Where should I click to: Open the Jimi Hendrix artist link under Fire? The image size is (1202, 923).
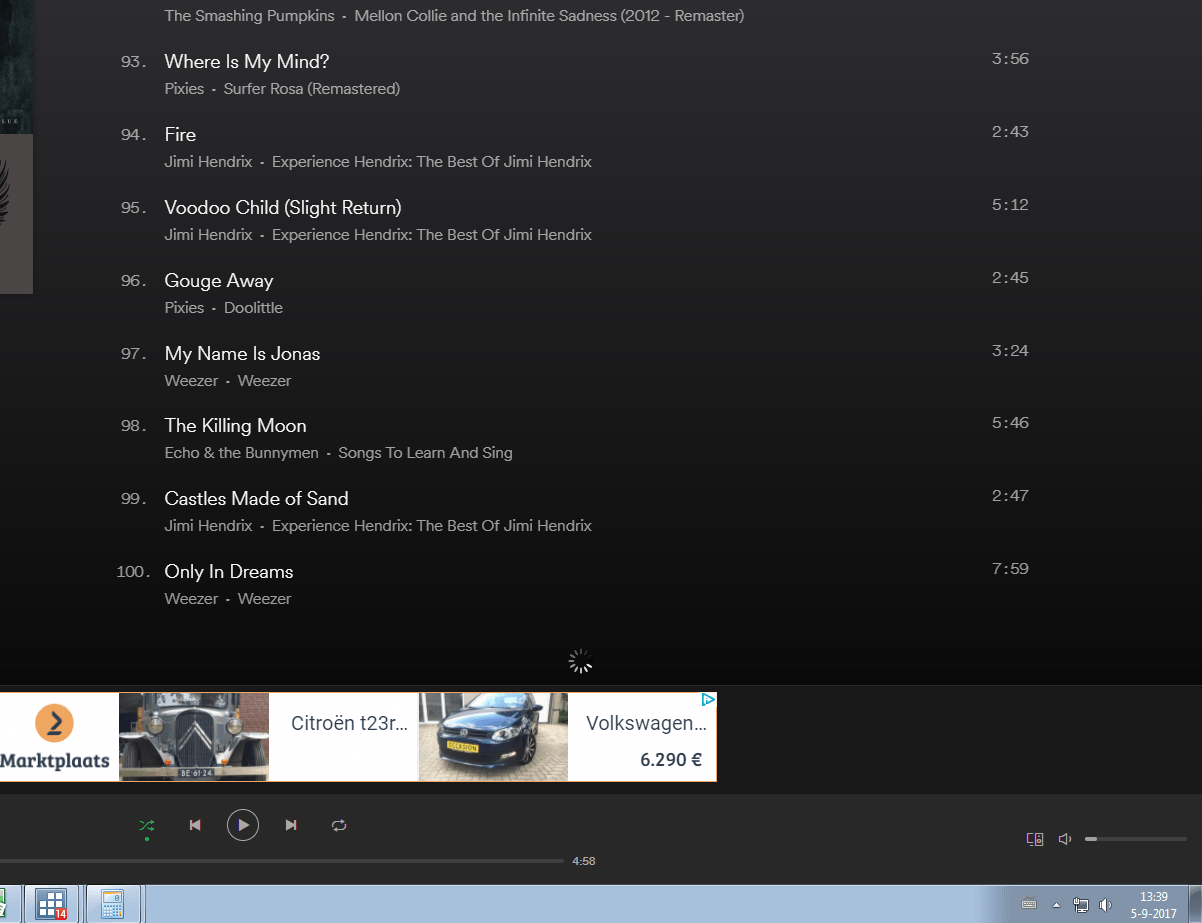[209, 162]
